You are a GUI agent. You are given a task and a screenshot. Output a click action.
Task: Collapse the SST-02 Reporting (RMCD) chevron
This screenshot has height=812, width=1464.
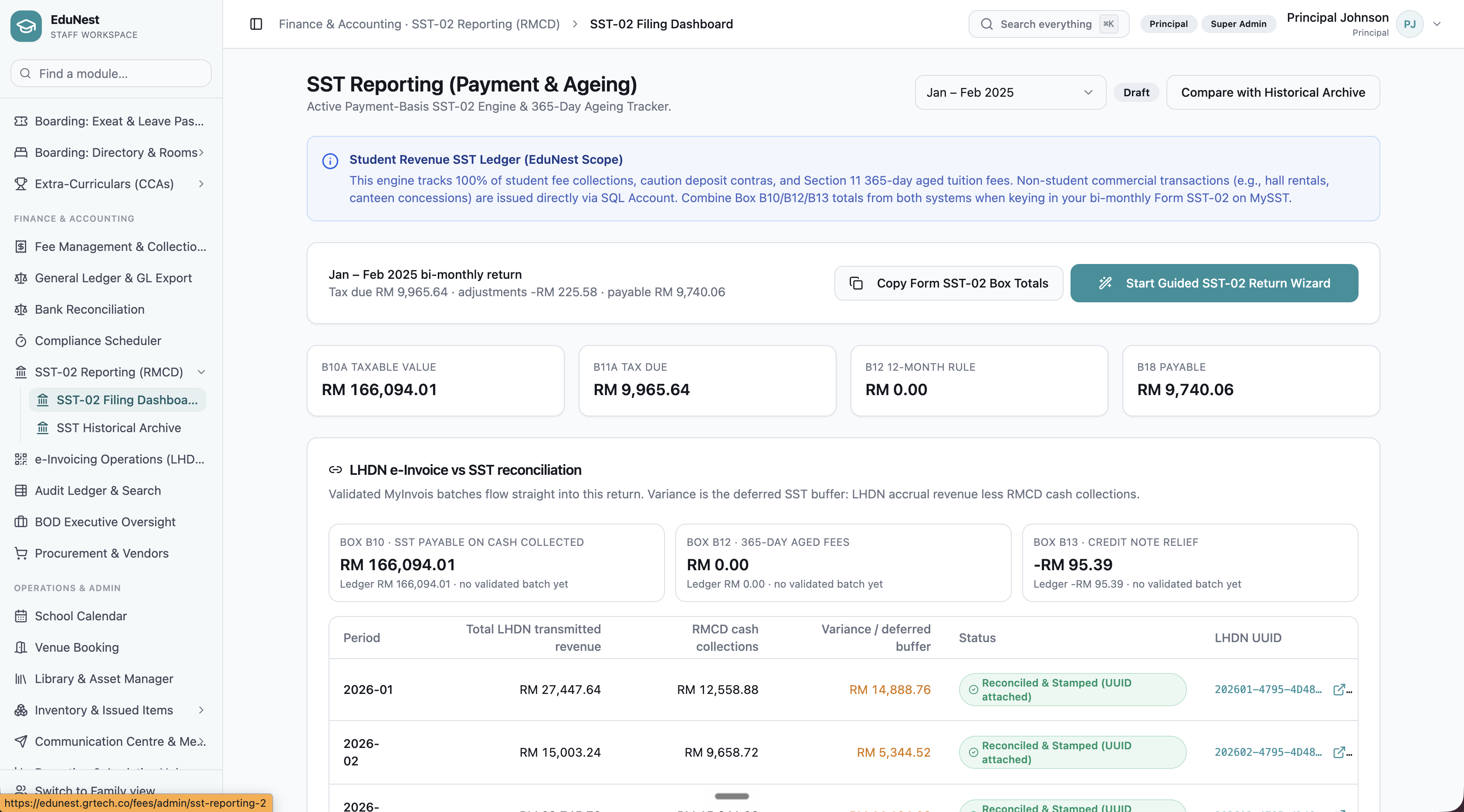tap(201, 372)
